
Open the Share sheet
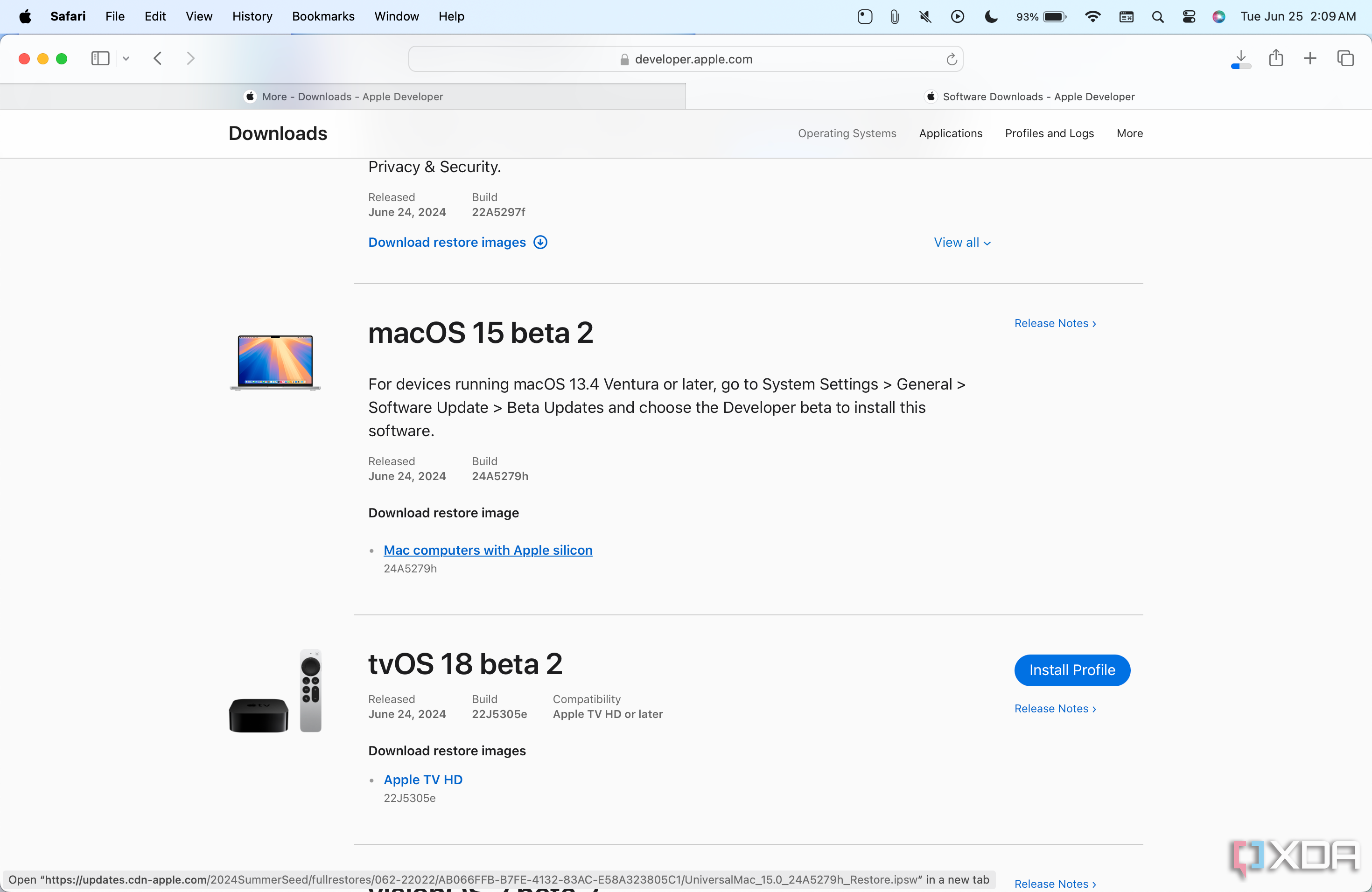(1276, 58)
